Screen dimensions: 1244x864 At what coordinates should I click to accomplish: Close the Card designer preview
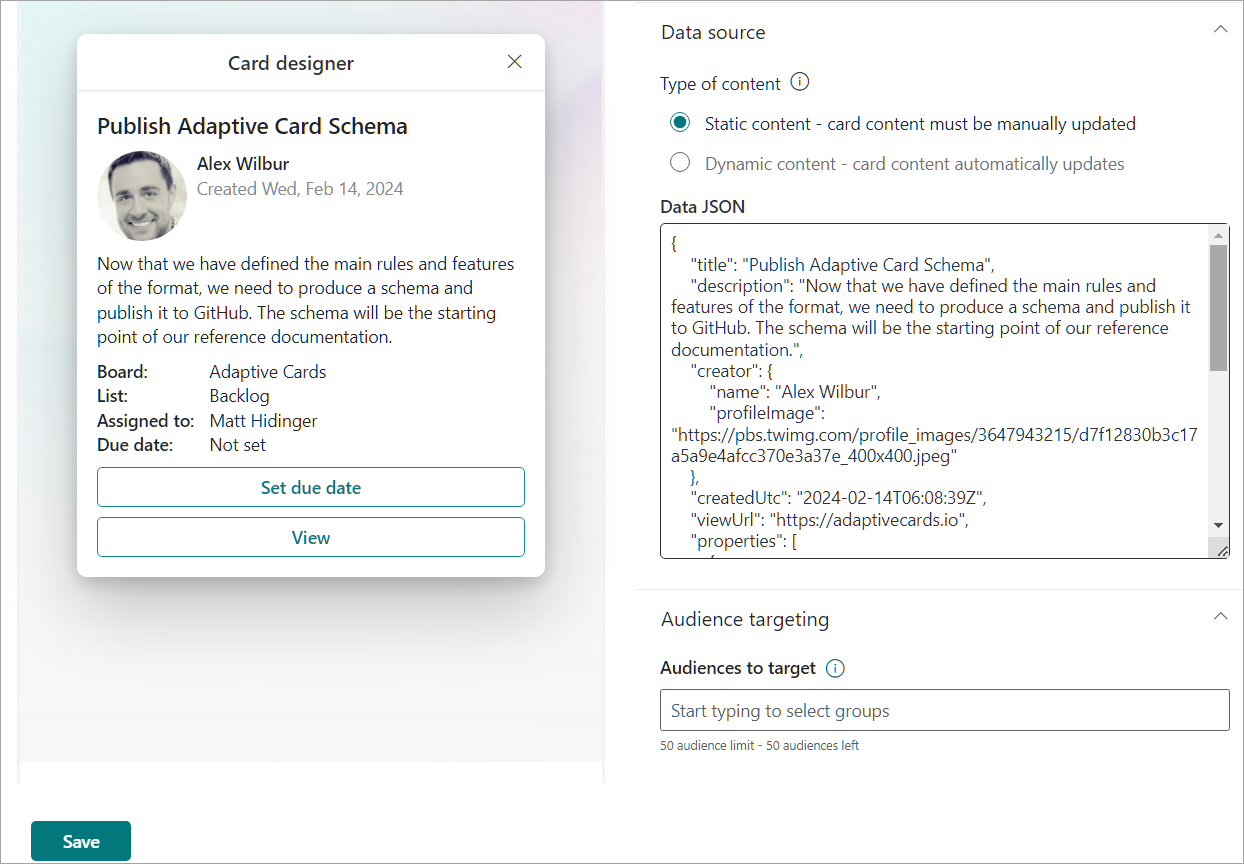515,62
